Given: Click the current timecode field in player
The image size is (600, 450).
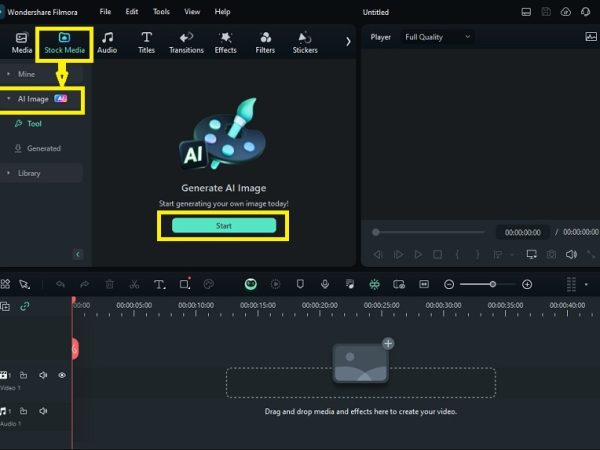Looking at the screenshot, I should point(522,232).
